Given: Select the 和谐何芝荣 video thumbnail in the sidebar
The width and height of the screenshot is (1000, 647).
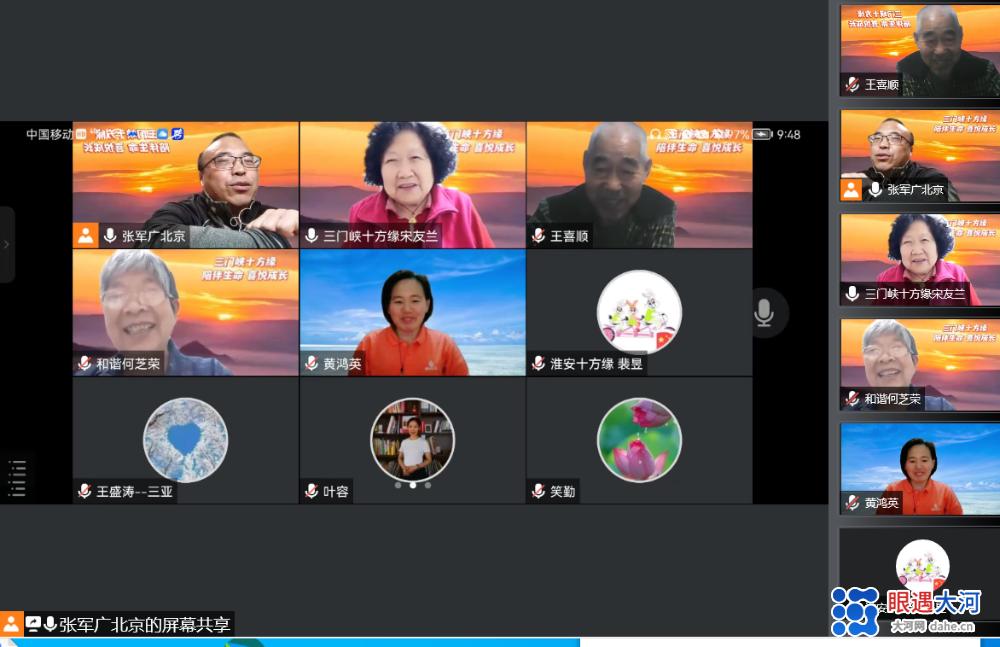Looking at the screenshot, I should point(920,364).
